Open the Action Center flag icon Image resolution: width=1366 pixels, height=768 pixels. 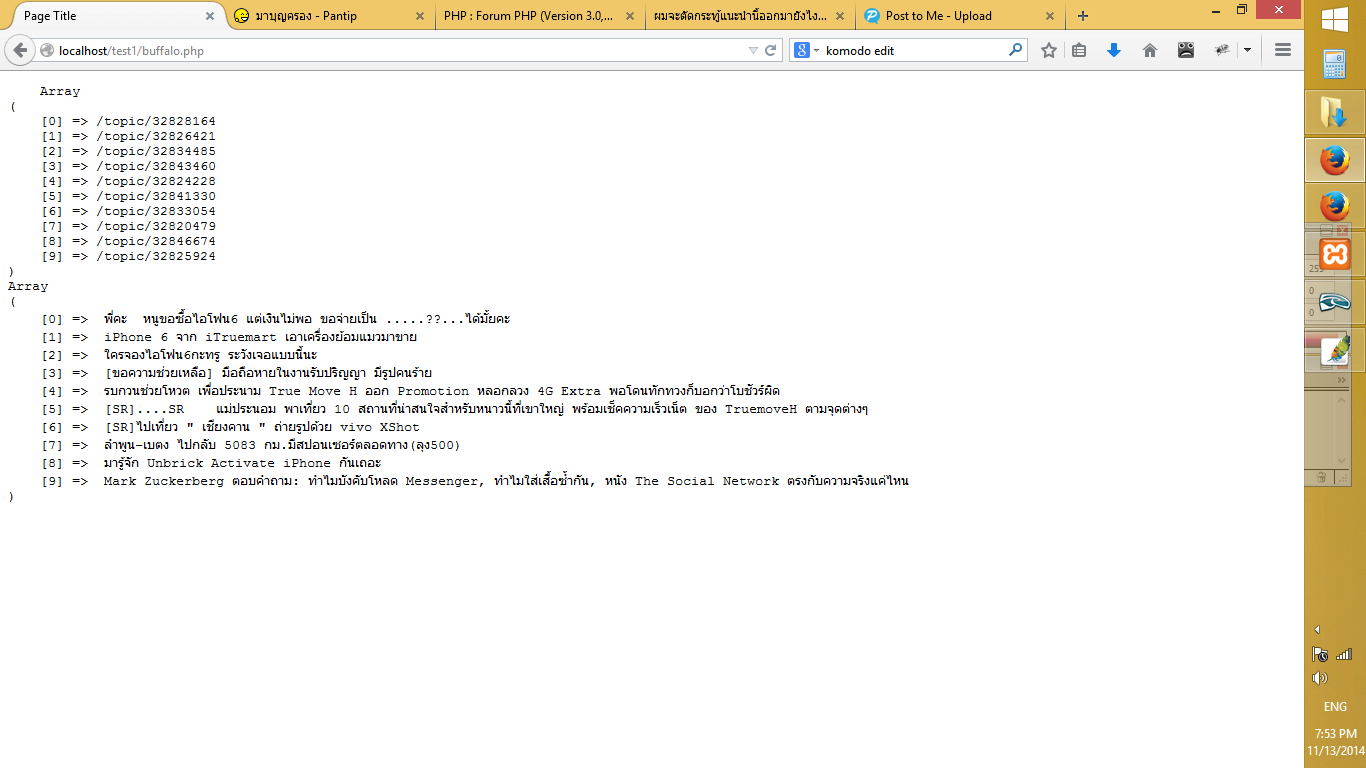click(x=1320, y=655)
